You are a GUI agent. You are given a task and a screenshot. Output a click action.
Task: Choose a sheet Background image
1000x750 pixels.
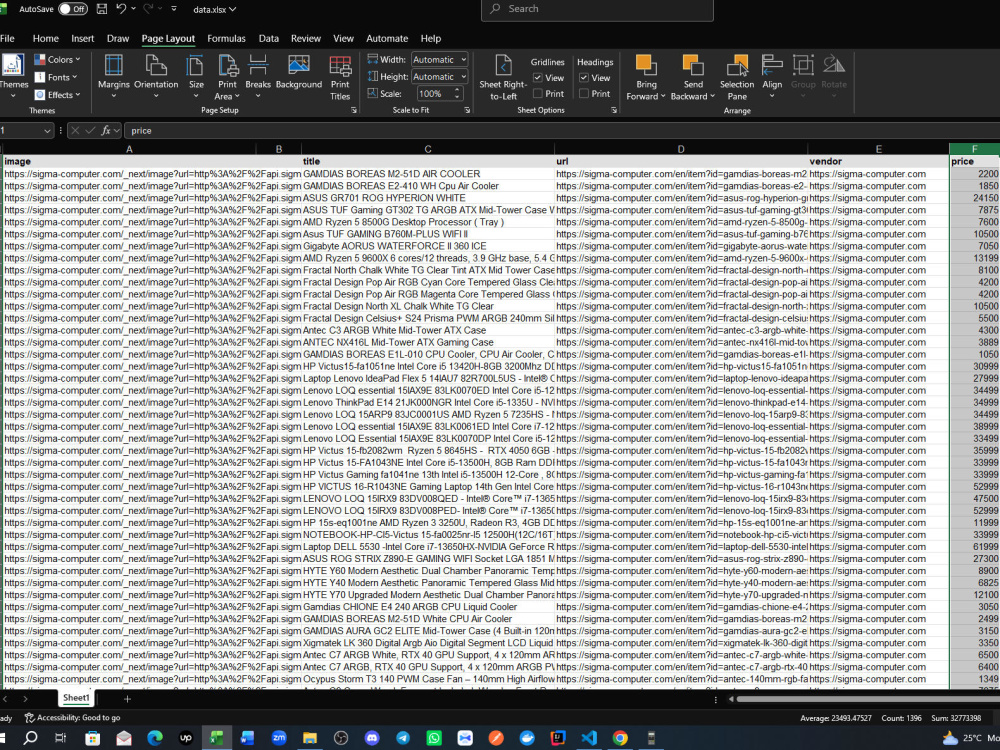click(298, 72)
